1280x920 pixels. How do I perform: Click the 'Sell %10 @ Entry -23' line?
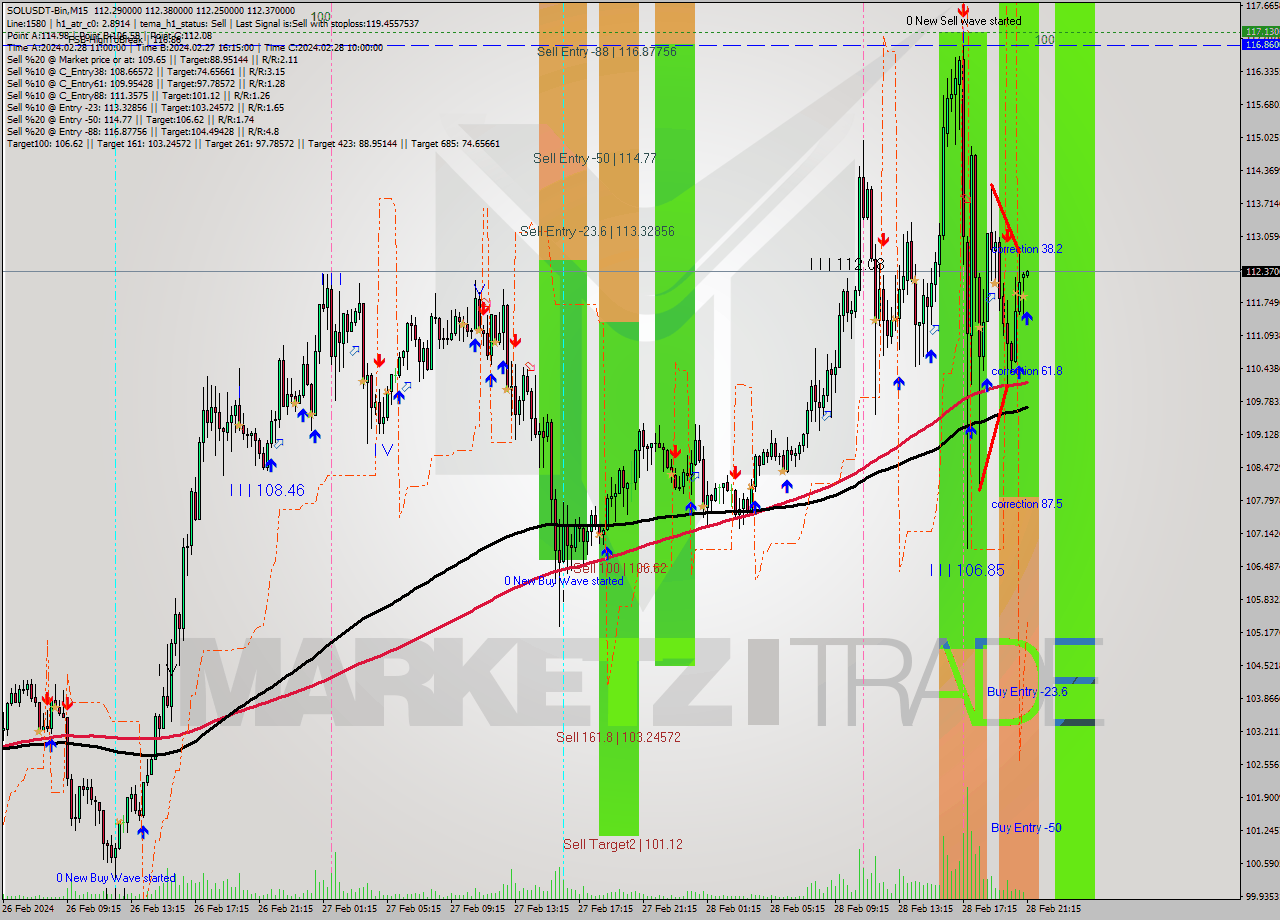(x=145, y=107)
